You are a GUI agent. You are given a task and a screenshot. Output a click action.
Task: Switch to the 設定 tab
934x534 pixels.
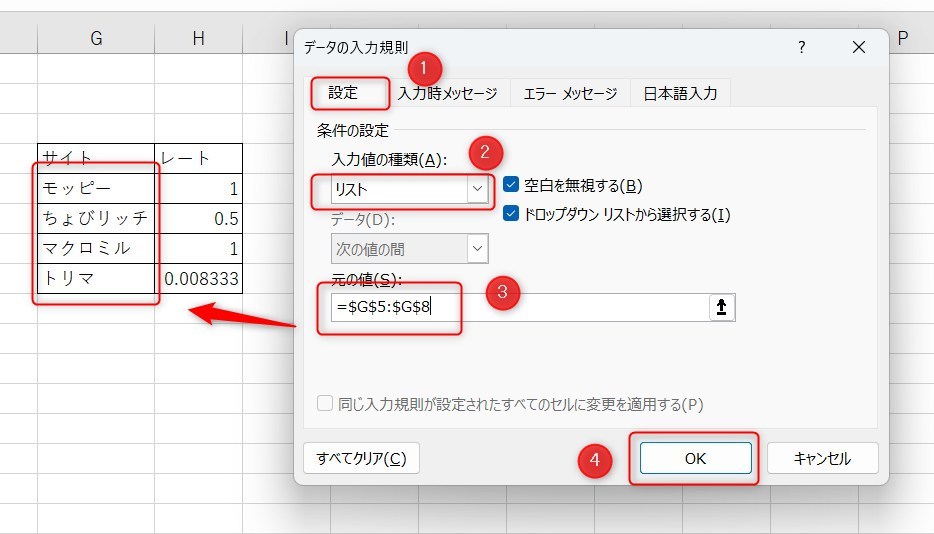tap(343, 93)
